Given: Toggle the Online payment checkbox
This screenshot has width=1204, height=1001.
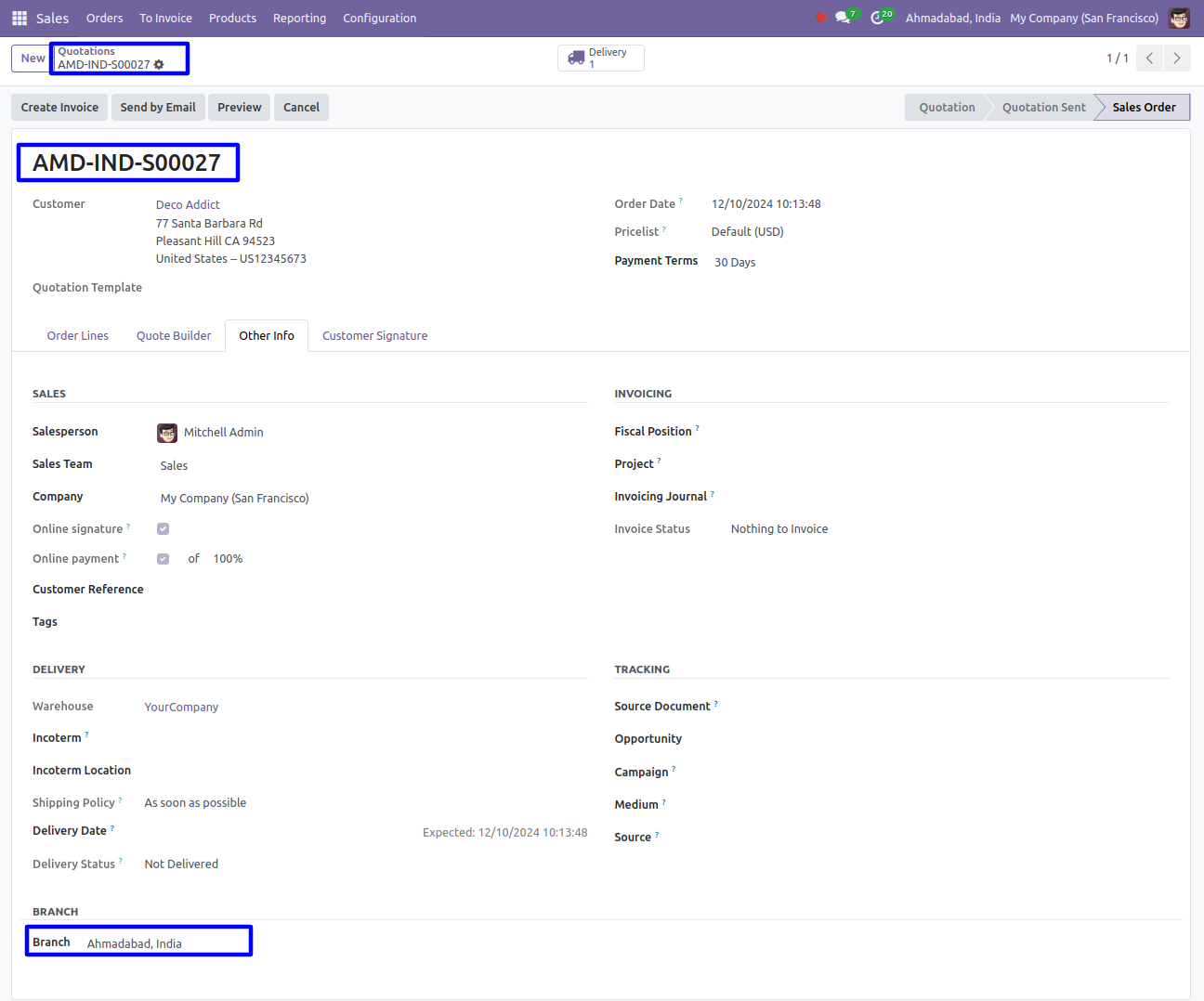Looking at the screenshot, I should [x=164, y=559].
